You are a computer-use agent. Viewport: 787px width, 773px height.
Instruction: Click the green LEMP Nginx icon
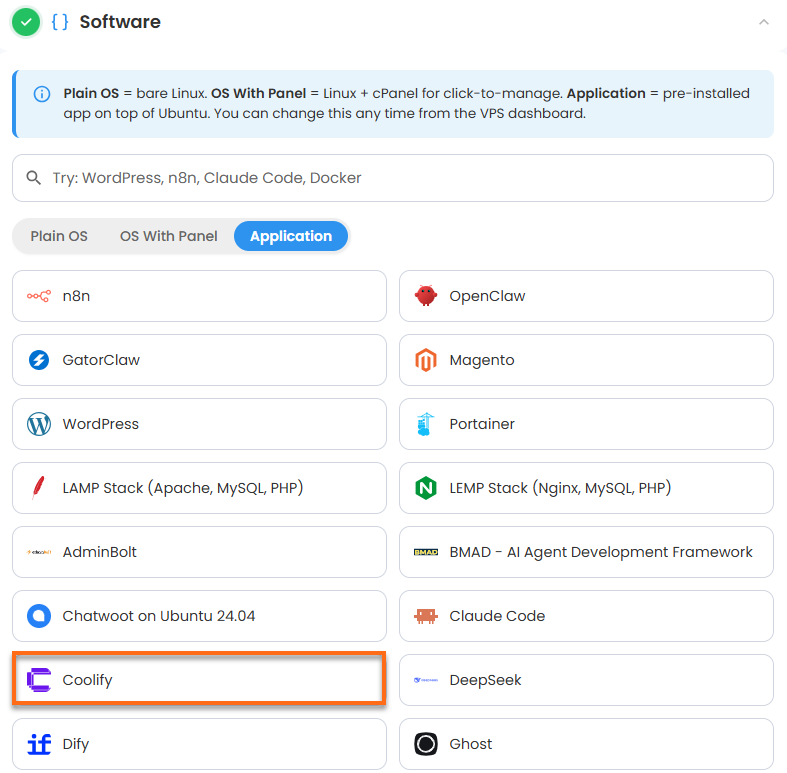point(426,488)
